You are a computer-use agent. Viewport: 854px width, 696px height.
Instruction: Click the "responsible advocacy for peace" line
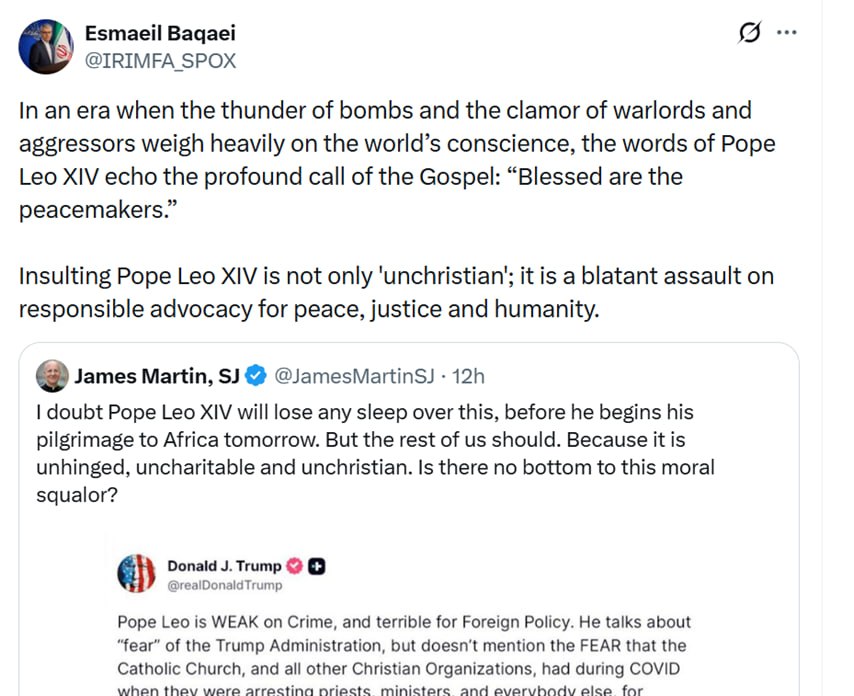coord(308,309)
